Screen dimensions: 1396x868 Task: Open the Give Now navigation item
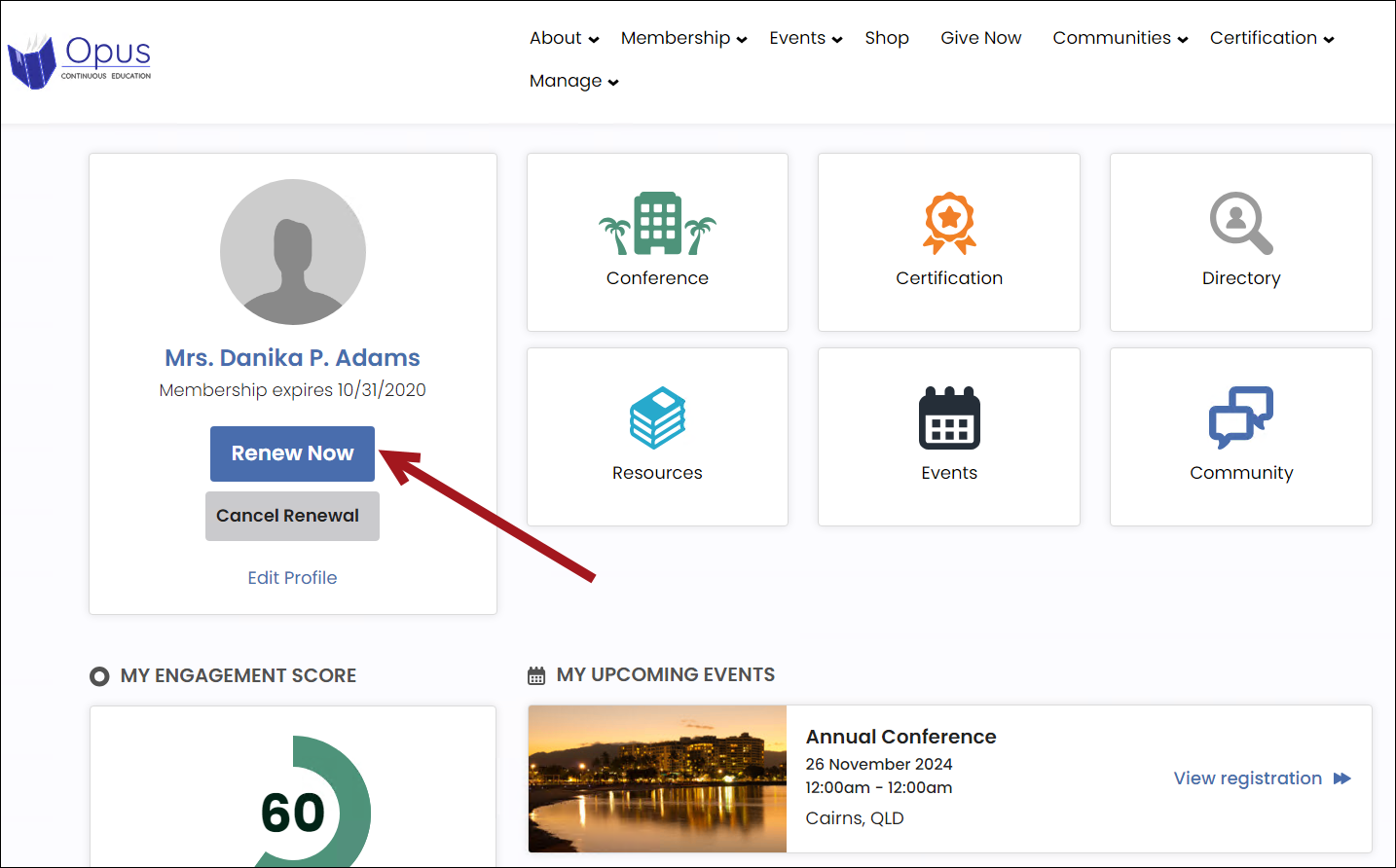pyautogui.click(x=981, y=38)
